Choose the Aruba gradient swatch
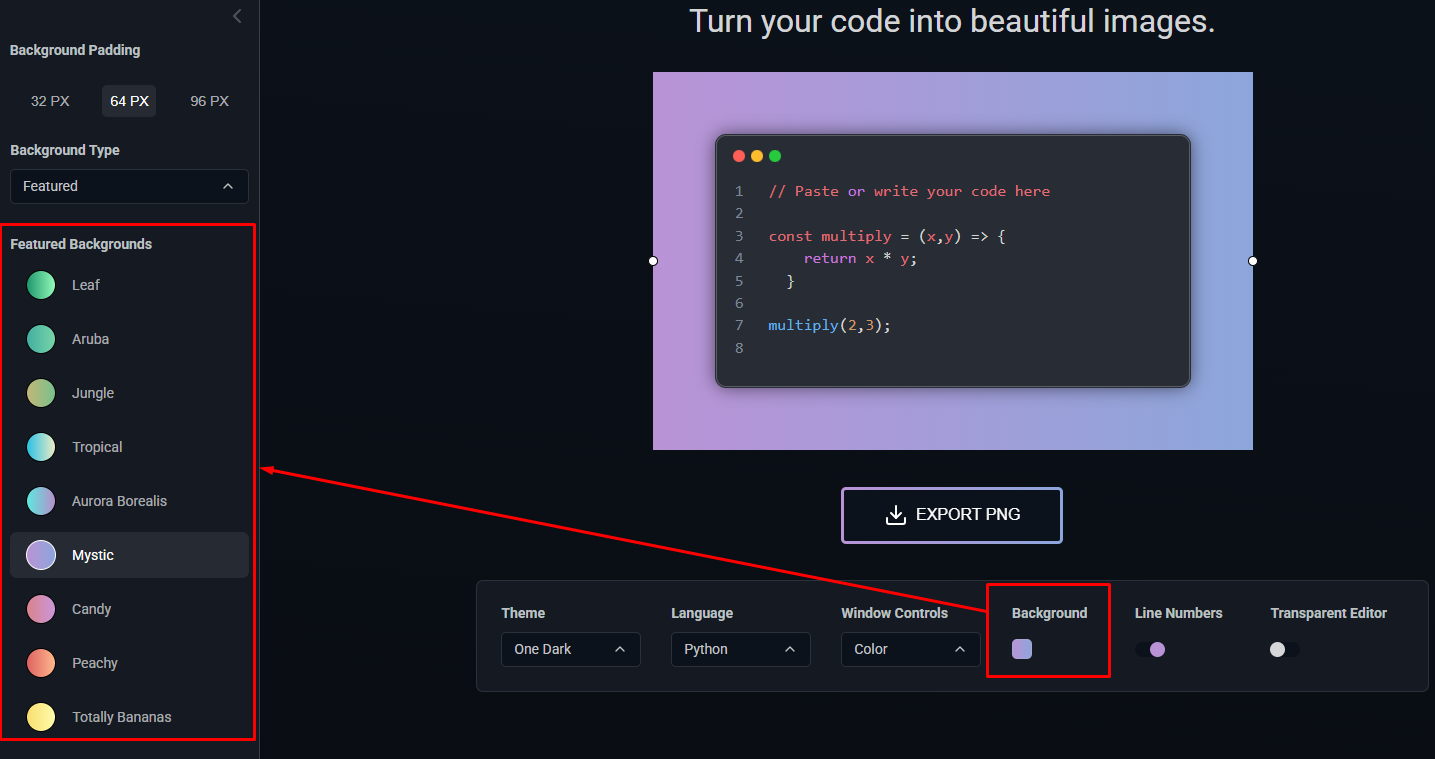 click(x=41, y=339)
